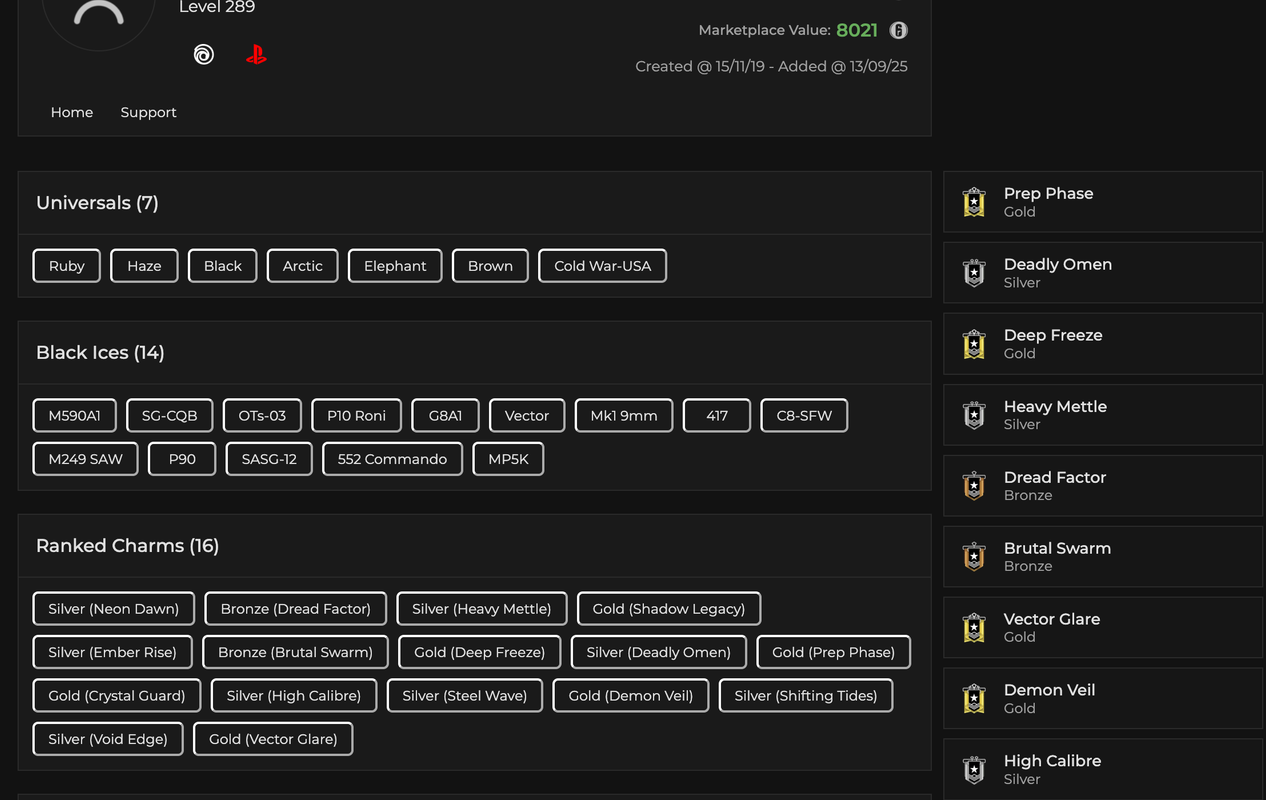
Task: Select the Bronze (Dread Factor) charm tag
Action: tap(296, 609)
